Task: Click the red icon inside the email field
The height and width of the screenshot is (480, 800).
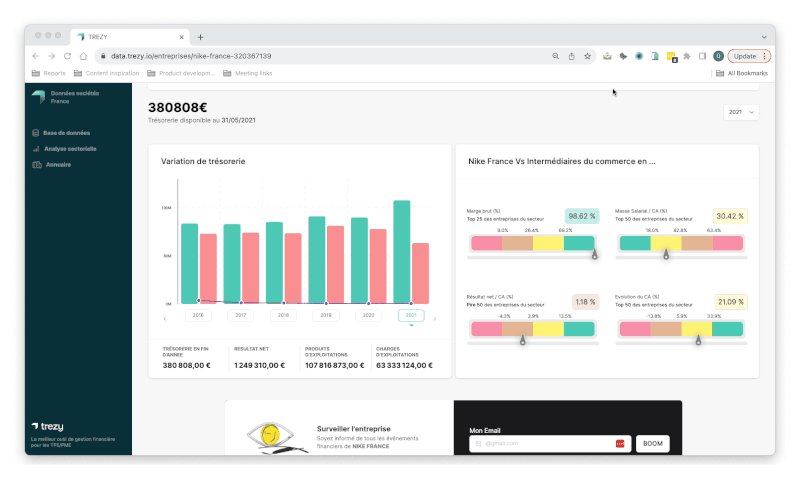Action: coord(620,444)
